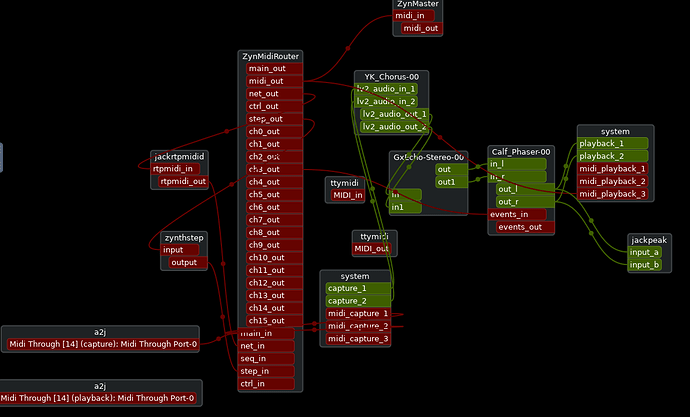Select the rtpmidi_out port

click(183, 182)
